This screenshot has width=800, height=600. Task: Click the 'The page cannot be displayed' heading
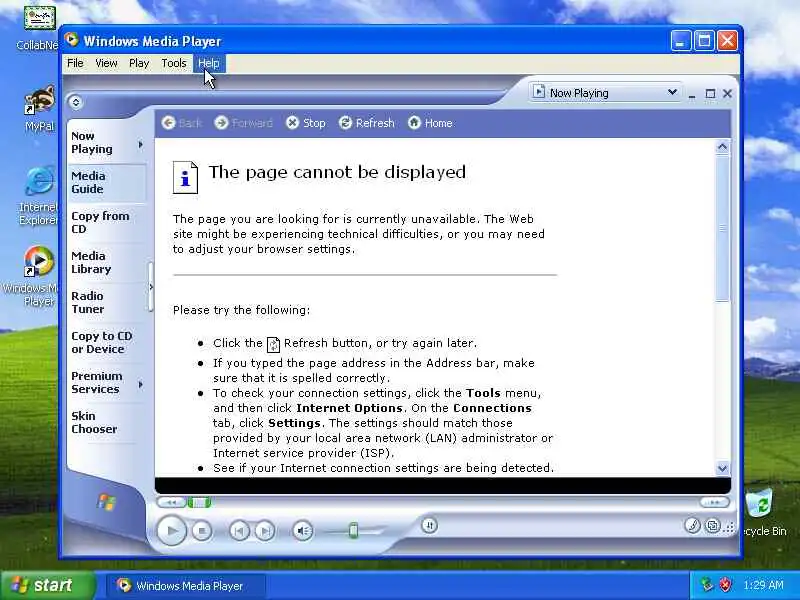tap(337, 172)
